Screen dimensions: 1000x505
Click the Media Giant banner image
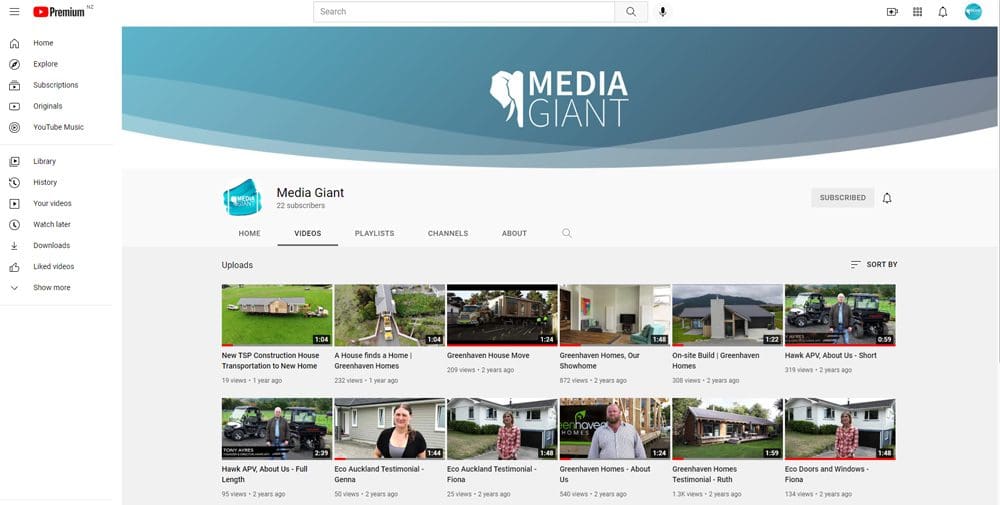click(561, 98)
